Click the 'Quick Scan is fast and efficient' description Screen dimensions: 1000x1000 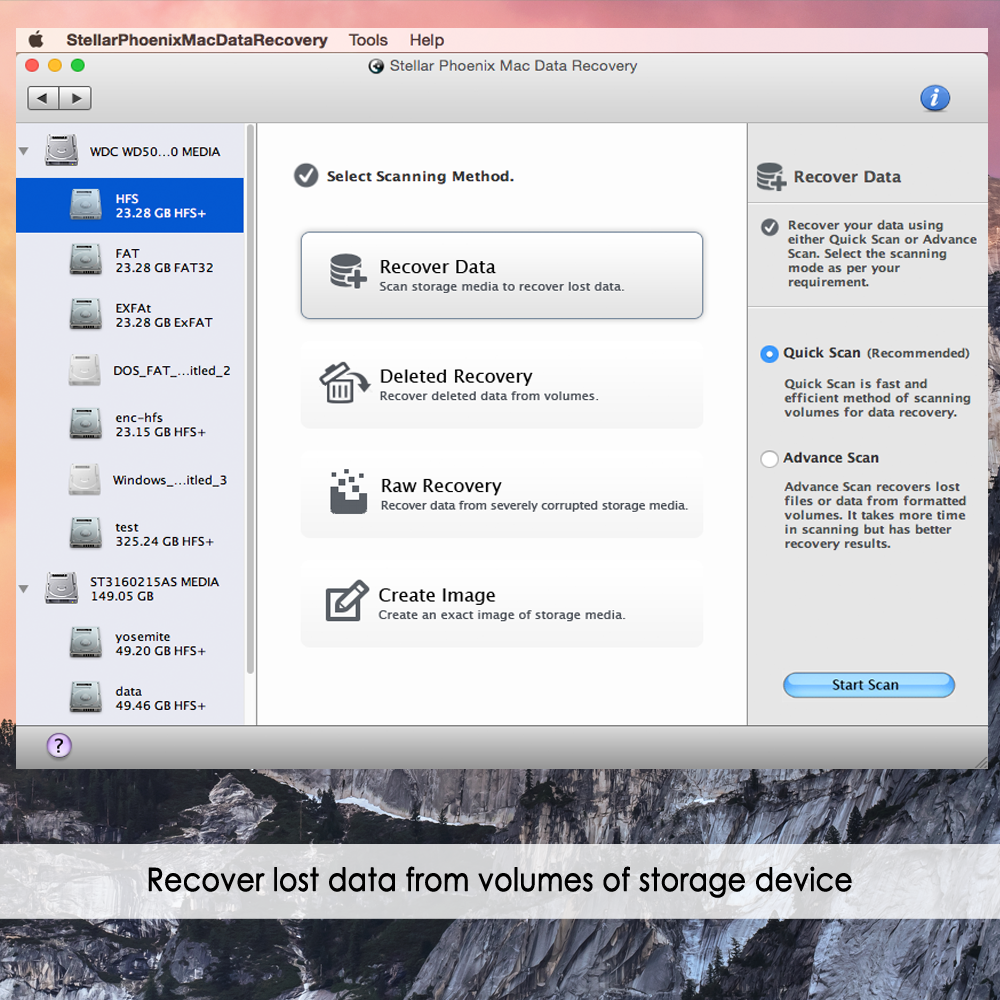pos(878,398)
